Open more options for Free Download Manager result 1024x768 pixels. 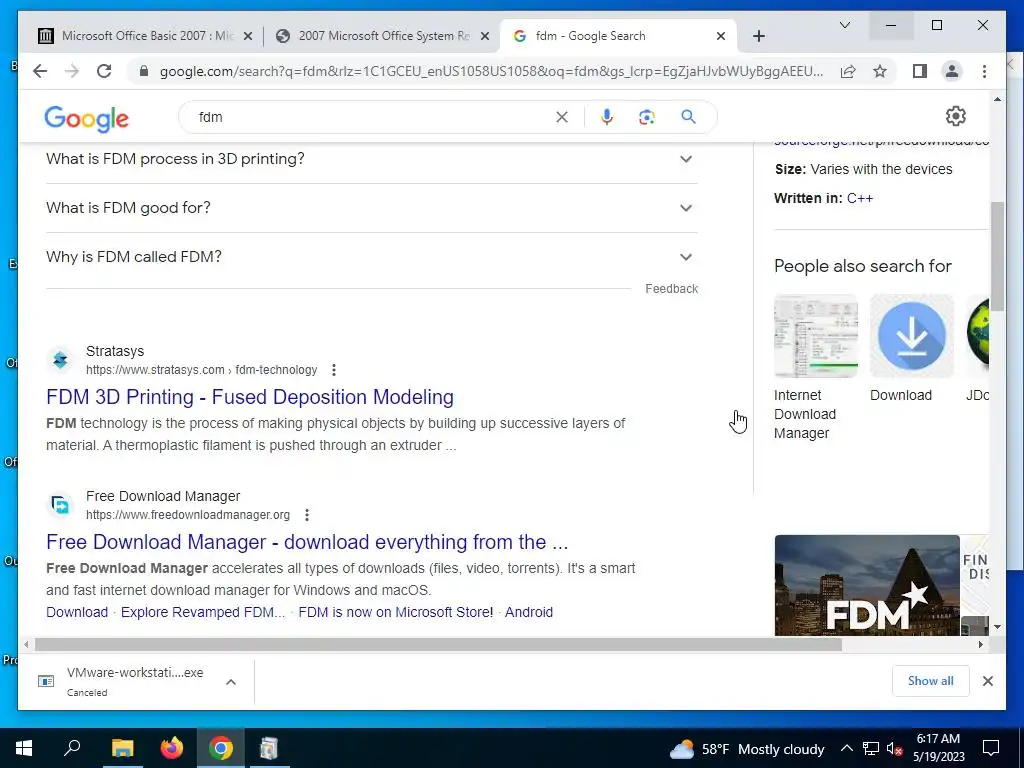307,515
